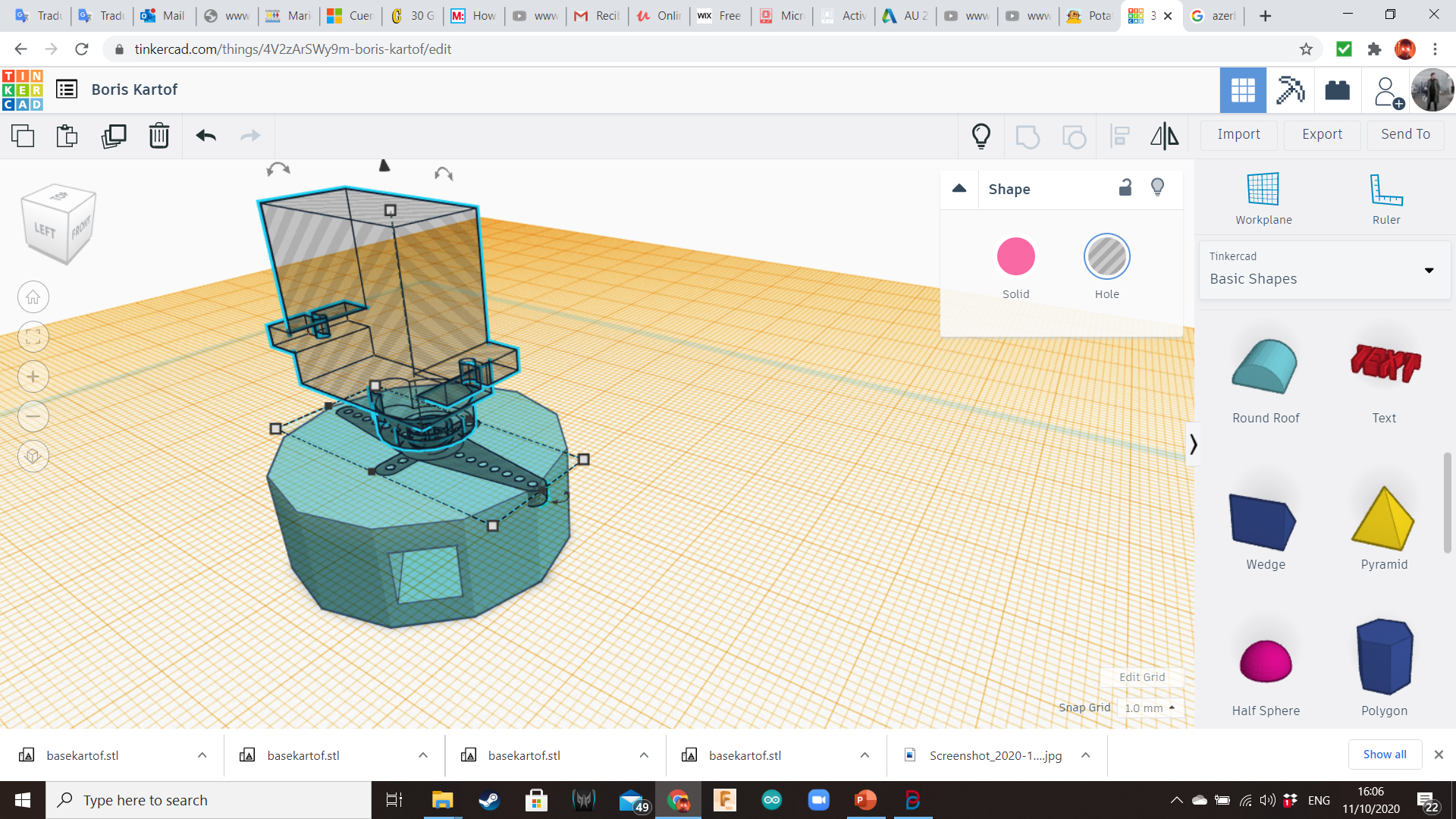Switch to the Google 'azer' browser tab
The height and width of the screenshot is (819, 1456).
[1213, 16]
